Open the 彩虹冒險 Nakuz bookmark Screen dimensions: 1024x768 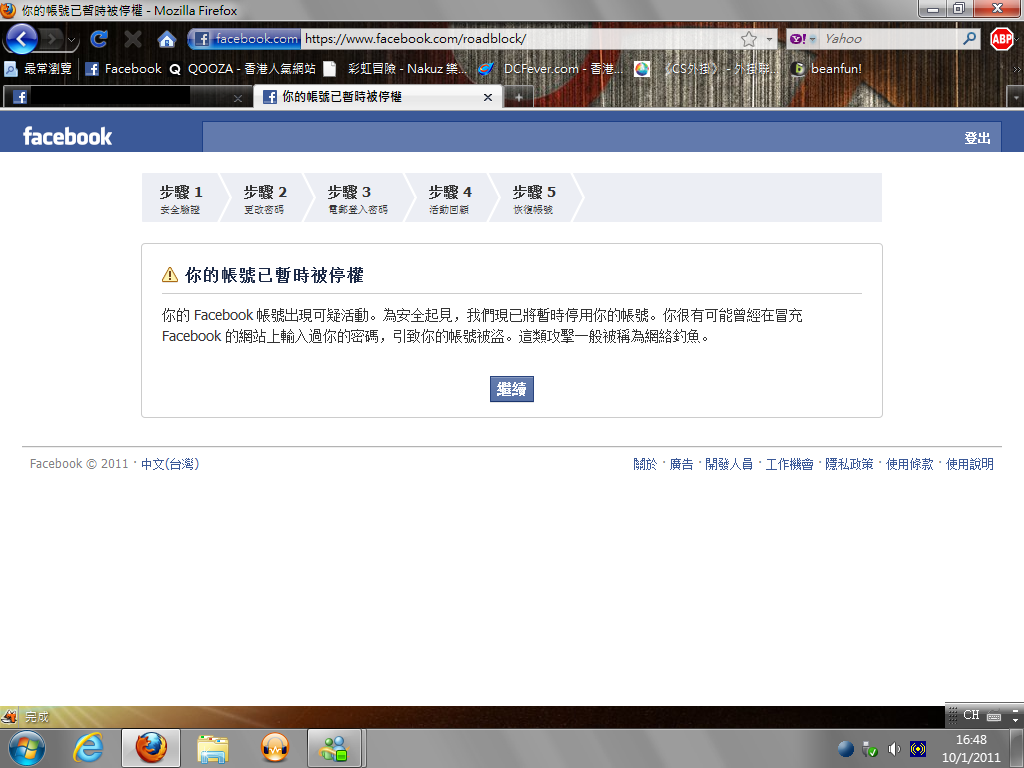[x=395, y=69]
